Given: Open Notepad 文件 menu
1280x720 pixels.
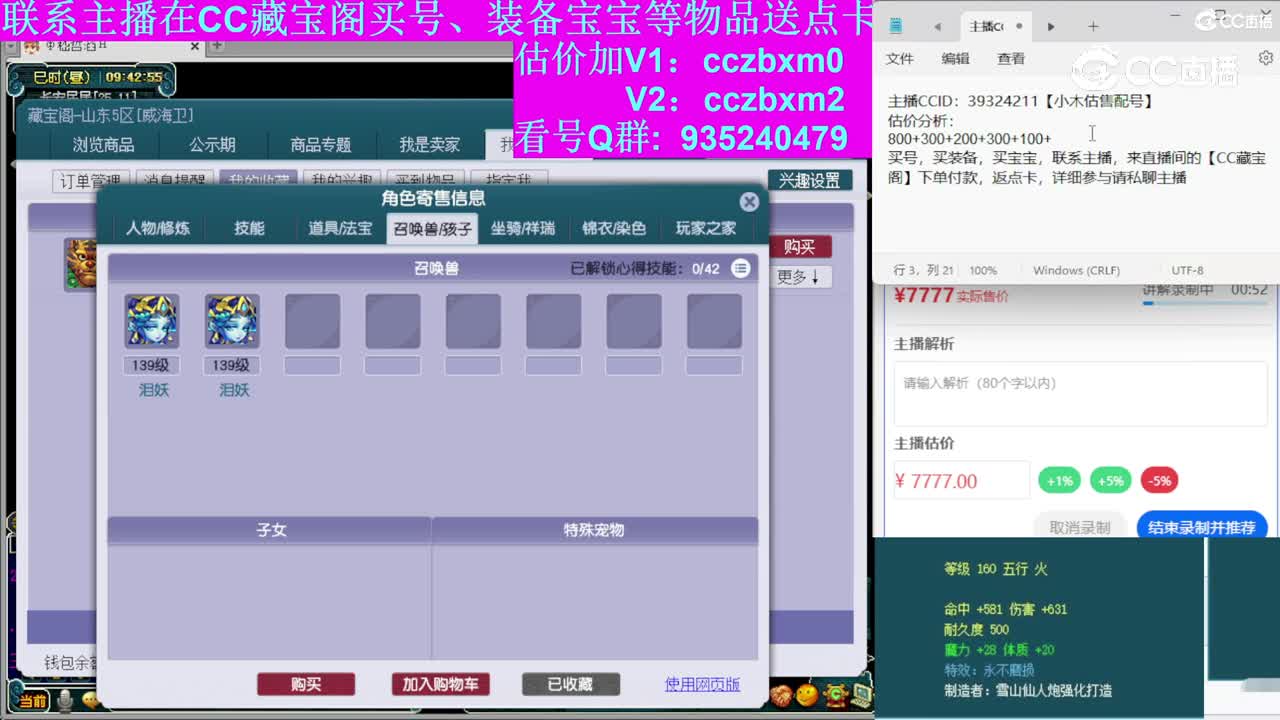Looking at the screenshot, I should point(900,59).
